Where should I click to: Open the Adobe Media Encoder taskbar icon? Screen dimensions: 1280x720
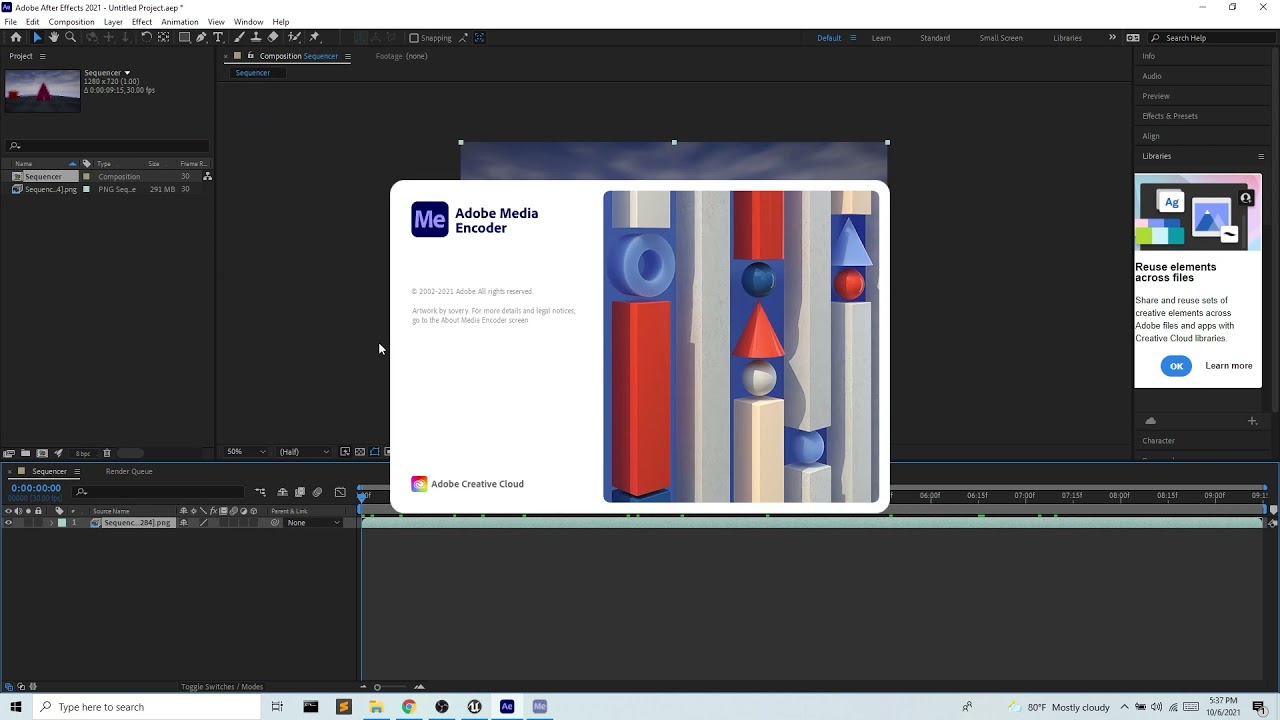point(540,707)
